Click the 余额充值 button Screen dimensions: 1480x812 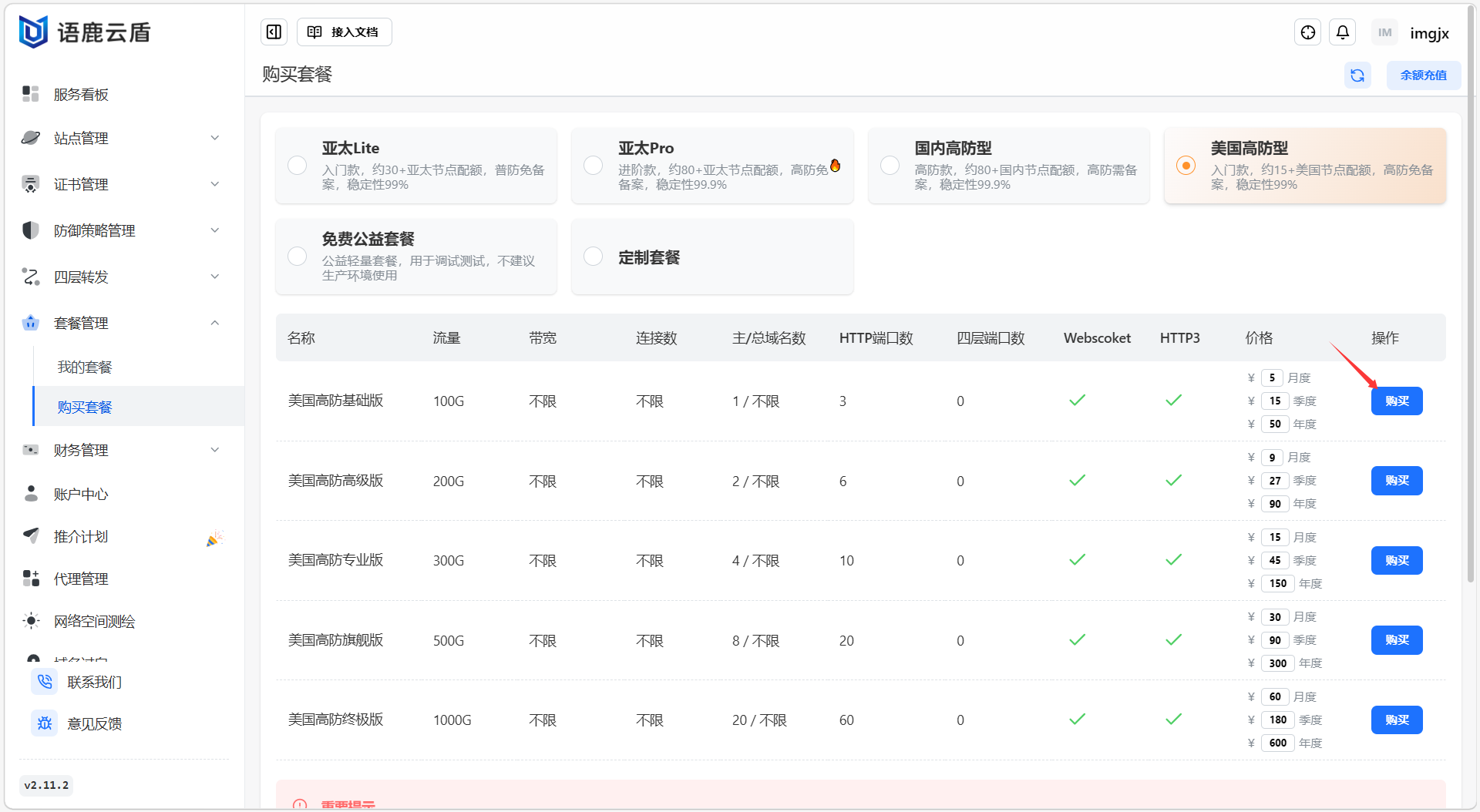pyautogui.click(x=1423, y=75)
